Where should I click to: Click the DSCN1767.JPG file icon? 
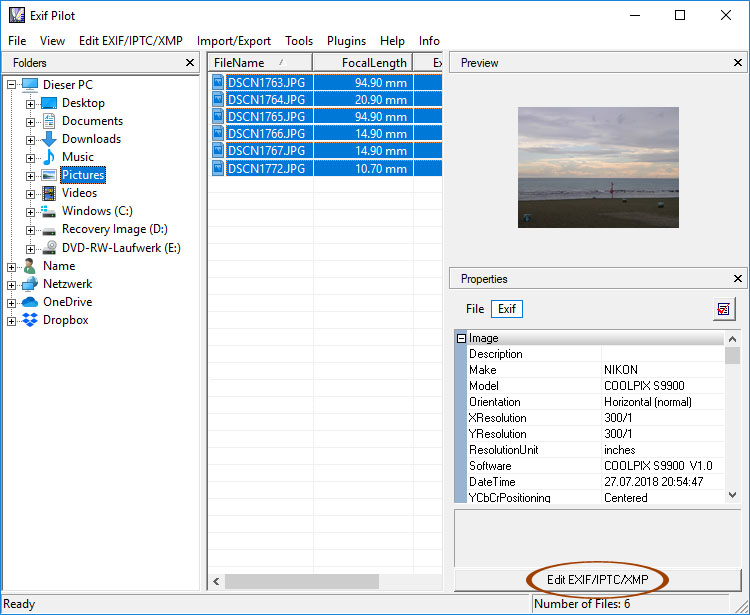point(218,151)
